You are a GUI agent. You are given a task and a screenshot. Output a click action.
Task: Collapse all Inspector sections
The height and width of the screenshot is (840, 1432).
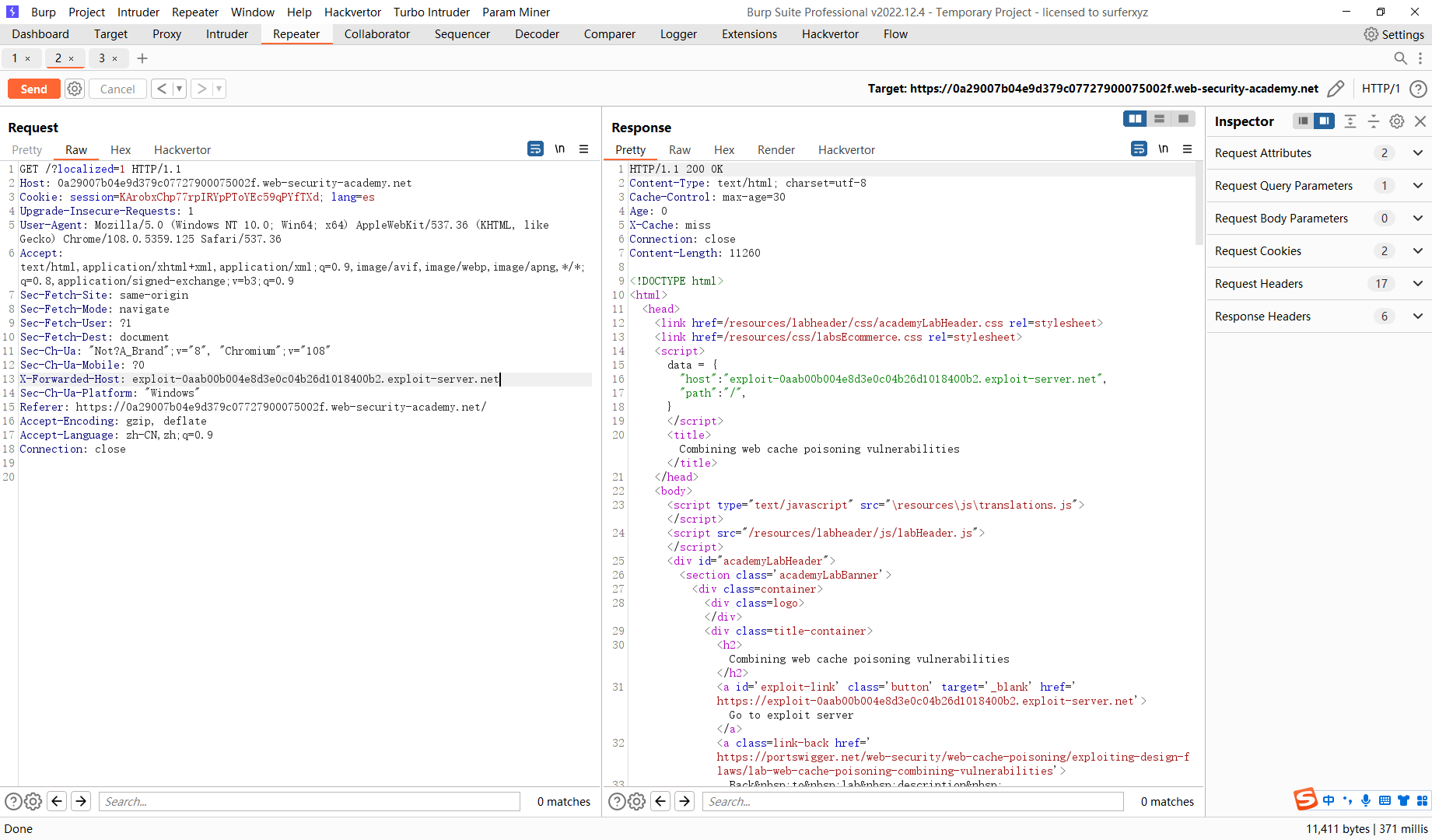click(1374, 121)
